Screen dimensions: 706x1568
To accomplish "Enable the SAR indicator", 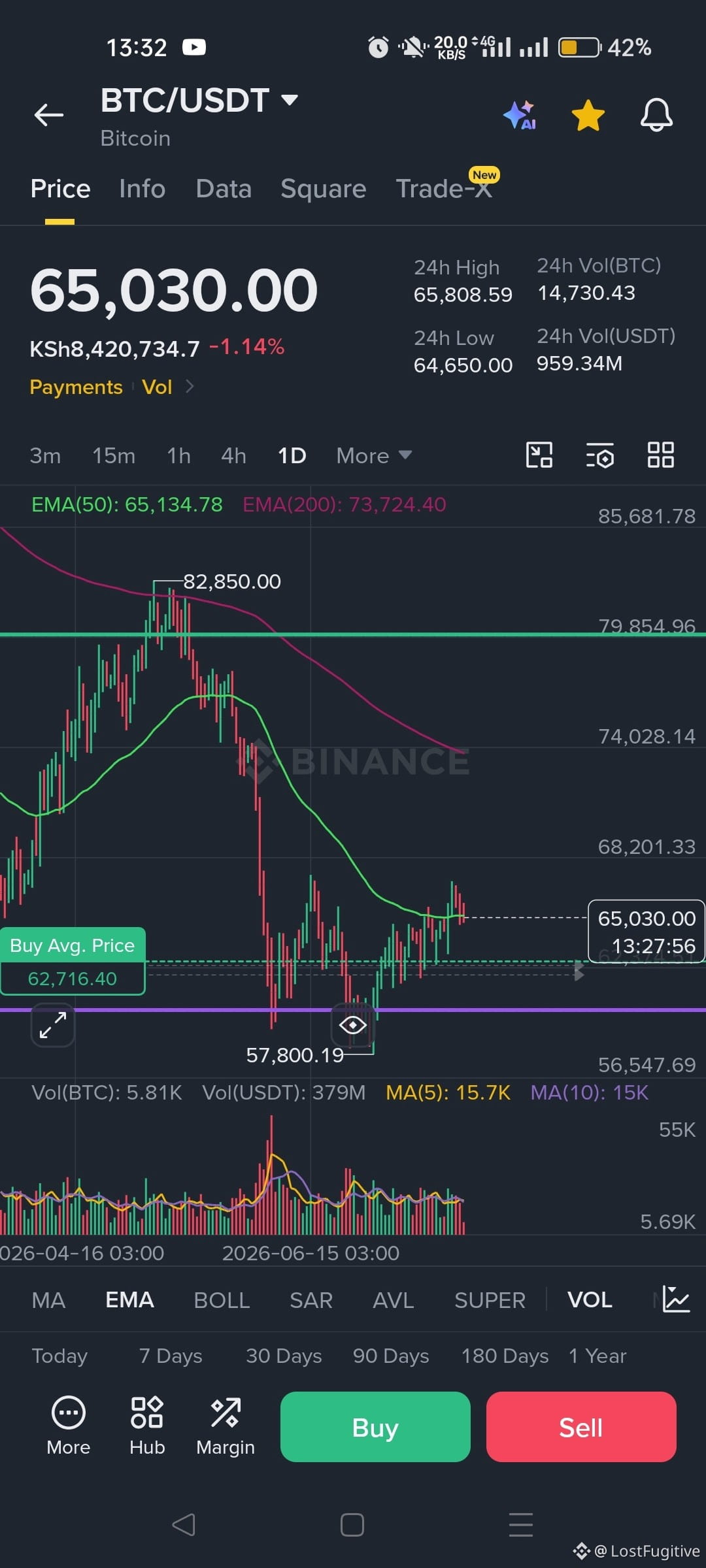I will 311,1300.
